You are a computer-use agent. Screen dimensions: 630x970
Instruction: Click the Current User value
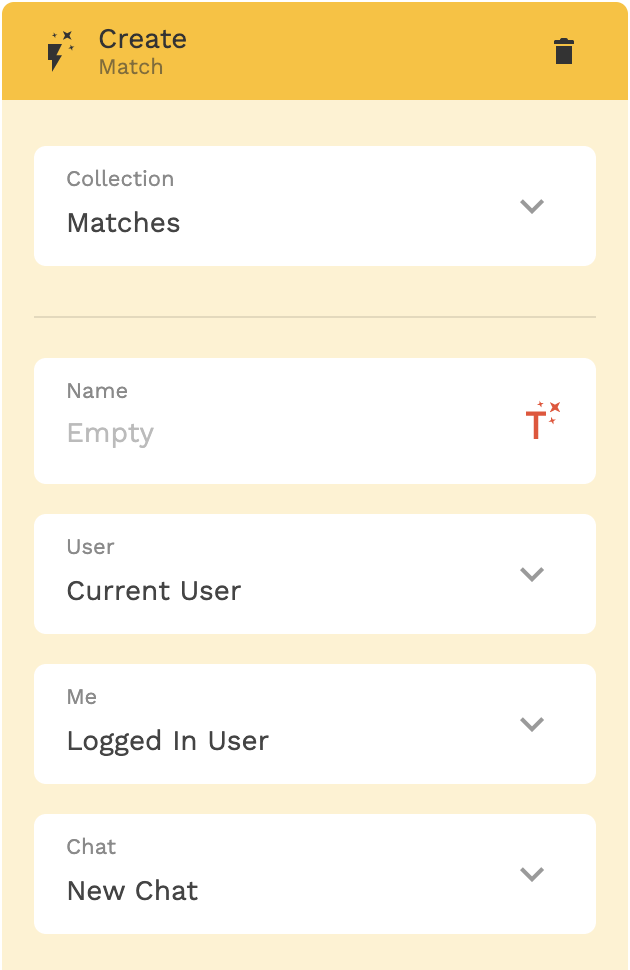154,591
